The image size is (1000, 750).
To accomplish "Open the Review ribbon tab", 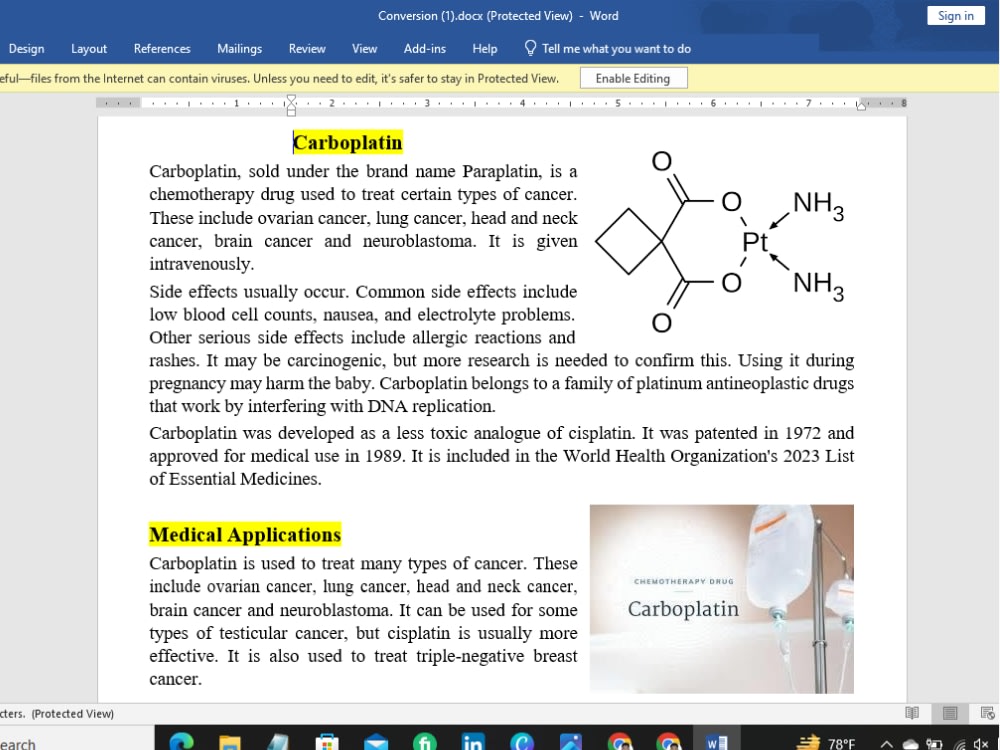I will [307, 48].
